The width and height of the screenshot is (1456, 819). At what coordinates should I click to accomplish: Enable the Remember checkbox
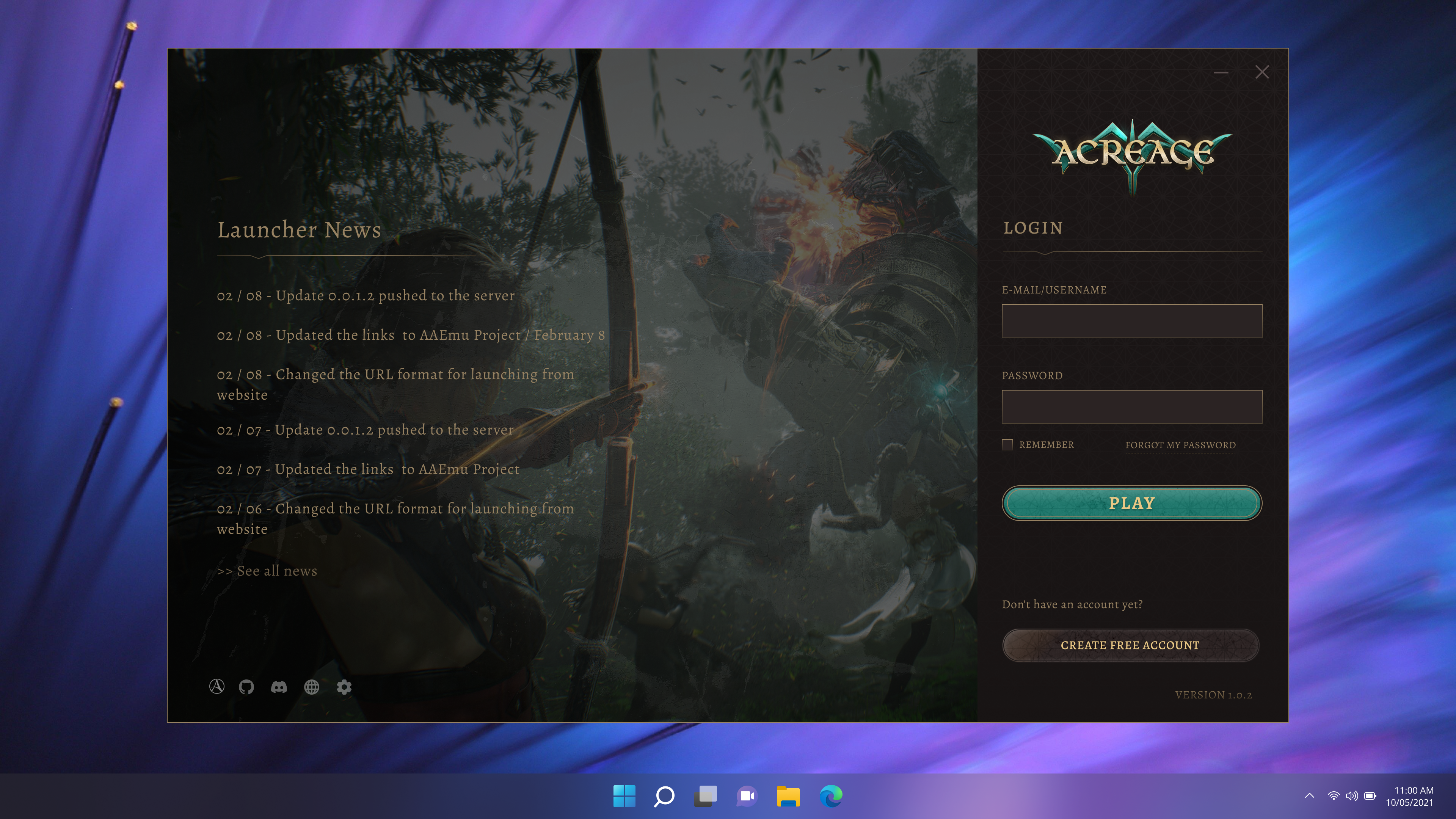1007,445
